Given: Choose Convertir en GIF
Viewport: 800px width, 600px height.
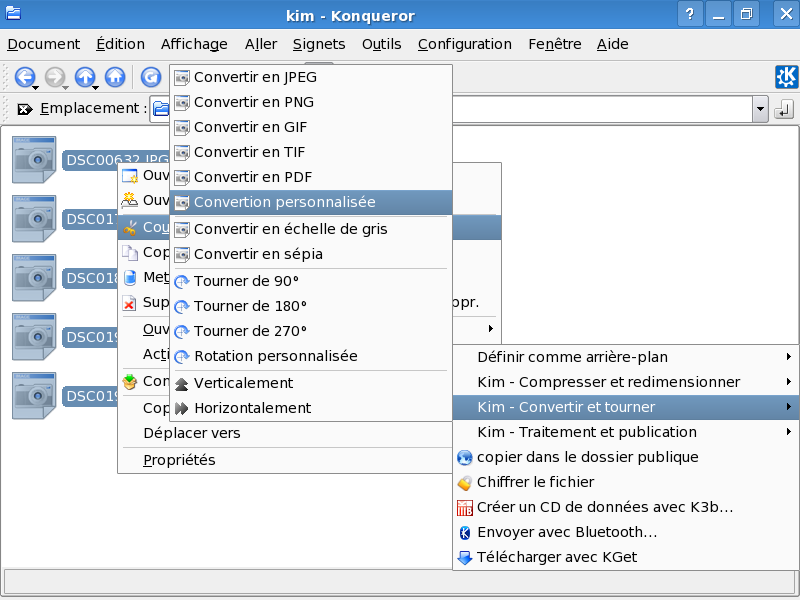Looking at the screenshot, I should click(311, 127).
